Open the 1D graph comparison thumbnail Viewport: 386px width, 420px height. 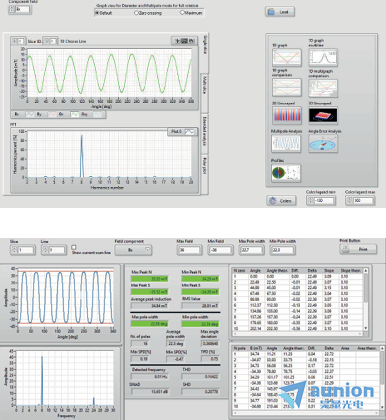(x=287, y=87)
